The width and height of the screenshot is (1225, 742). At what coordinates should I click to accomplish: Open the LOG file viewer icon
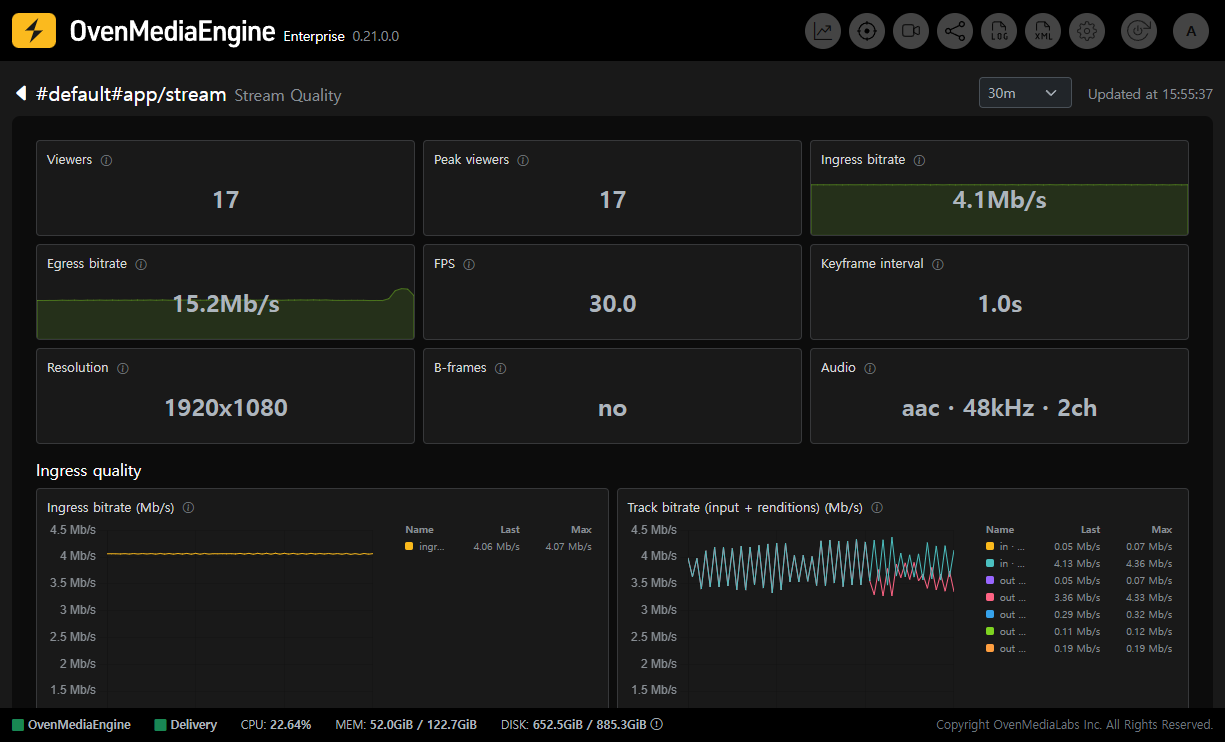[x=999, y=31]
